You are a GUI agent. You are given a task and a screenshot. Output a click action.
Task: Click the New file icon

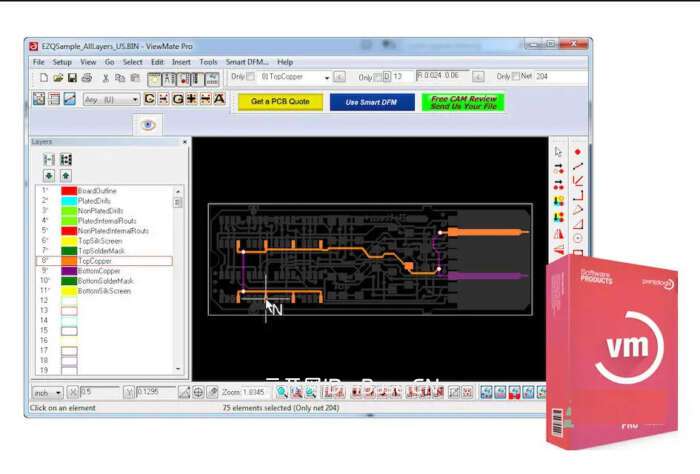click(44, 78)
